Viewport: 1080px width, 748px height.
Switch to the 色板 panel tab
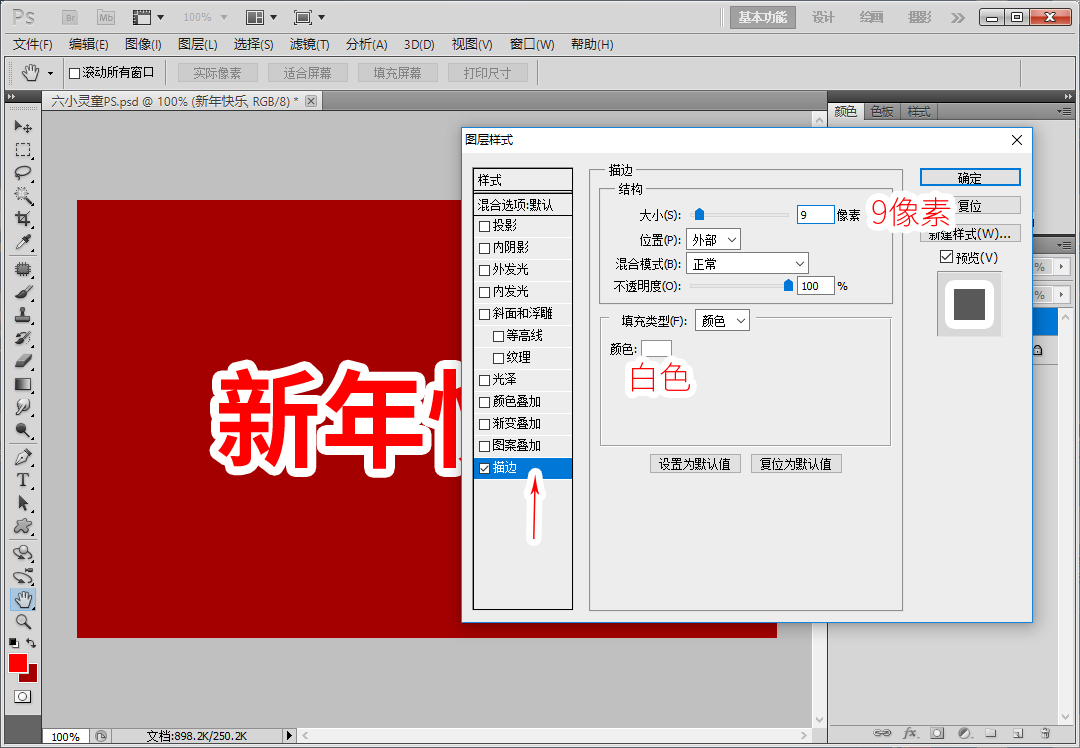point(882,112)
